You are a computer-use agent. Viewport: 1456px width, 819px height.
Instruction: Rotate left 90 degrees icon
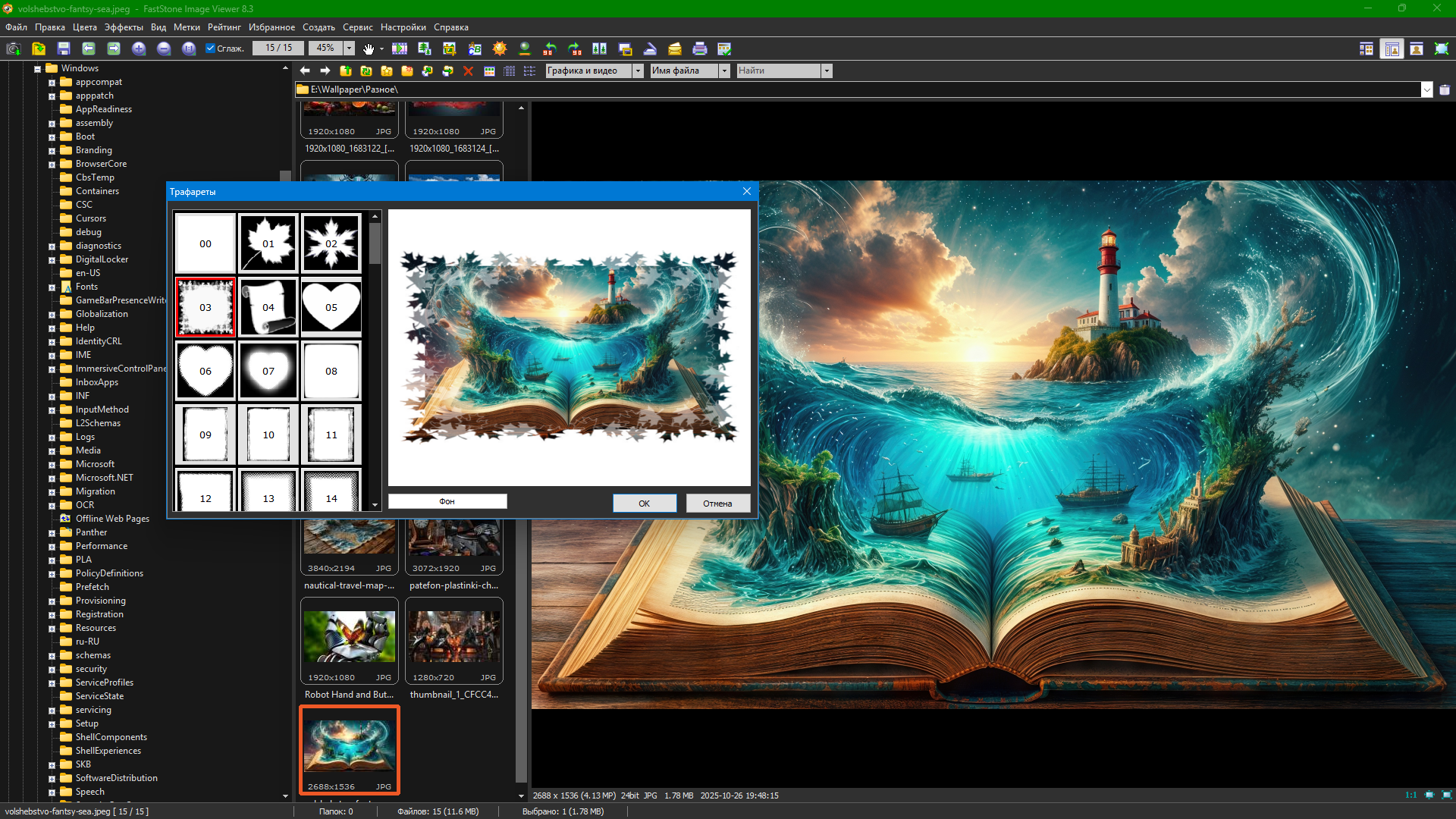[550, 49]
